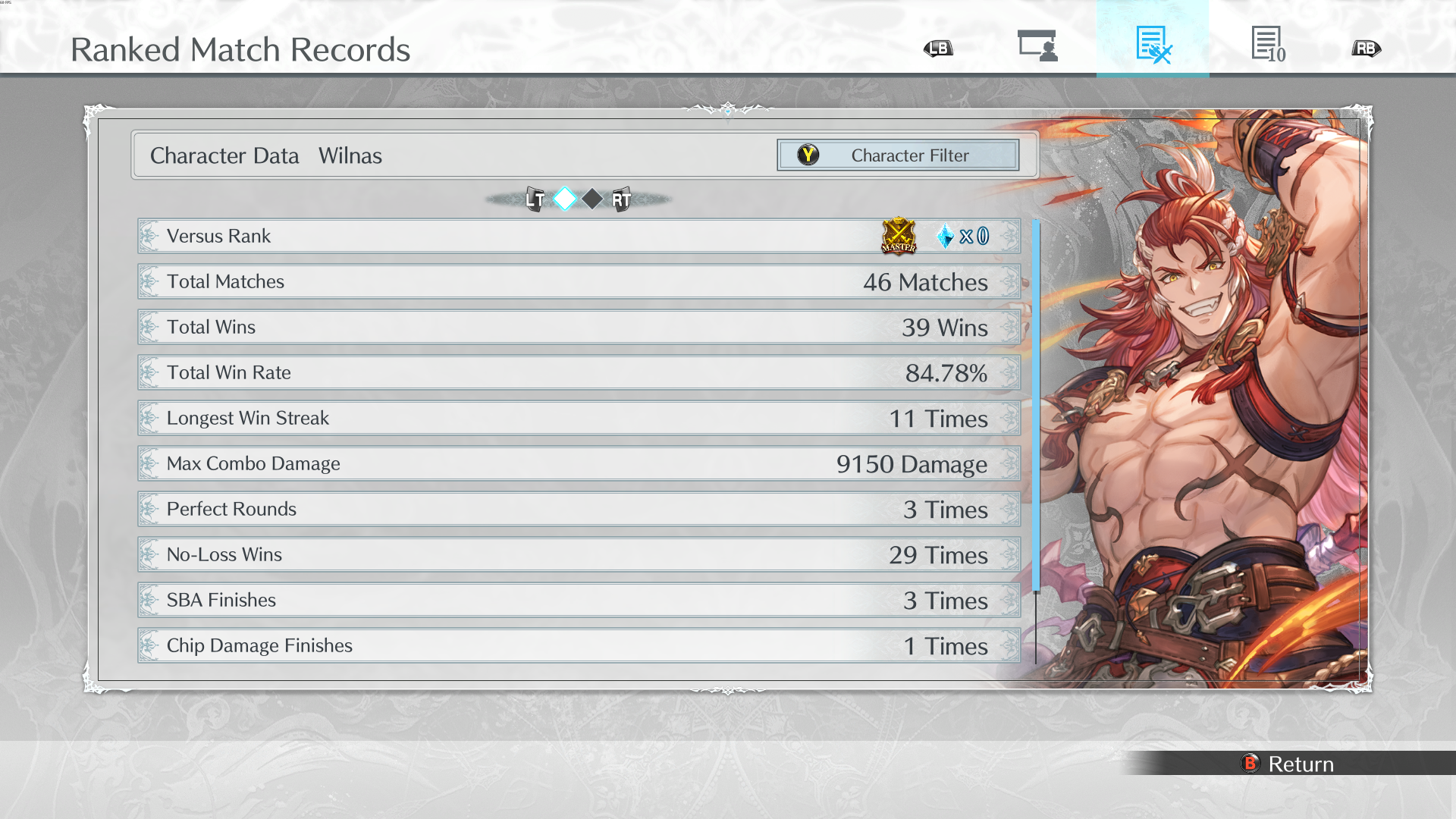The image size is (1456, 819).
Task: Click the RT trigger page icon
Action: (621, 199)
